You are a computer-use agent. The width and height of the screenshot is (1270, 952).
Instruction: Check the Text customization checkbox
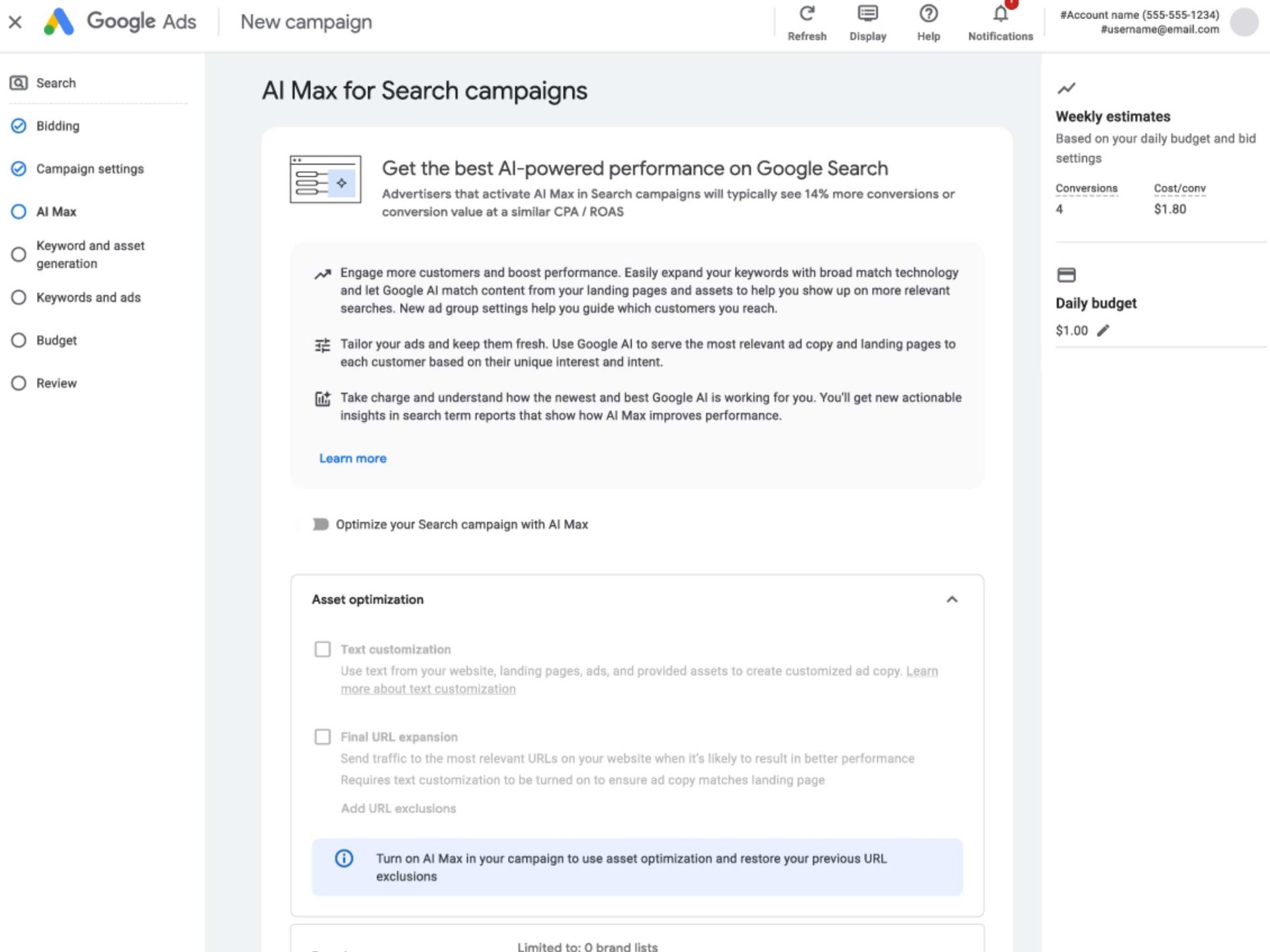click(x=322, y=649)
